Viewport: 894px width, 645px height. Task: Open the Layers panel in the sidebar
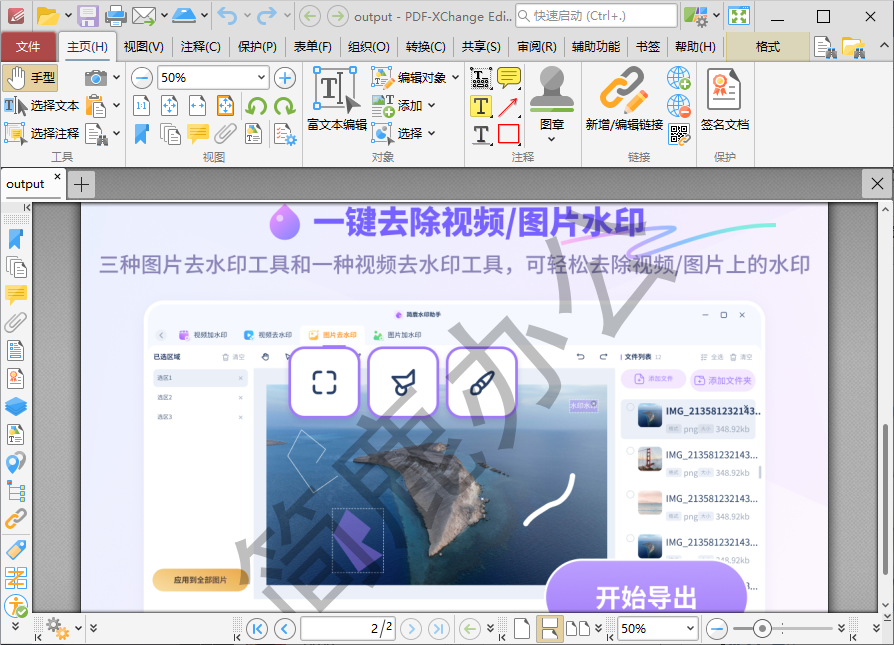click(x=16, y=407)
